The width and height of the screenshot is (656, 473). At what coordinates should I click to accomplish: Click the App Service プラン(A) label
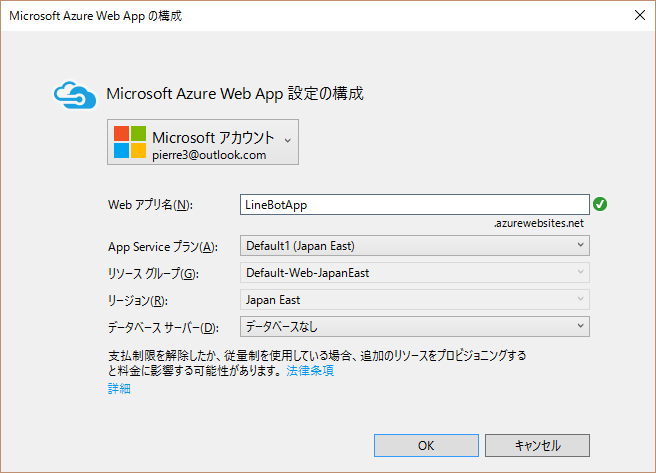(x=163, y=247)
